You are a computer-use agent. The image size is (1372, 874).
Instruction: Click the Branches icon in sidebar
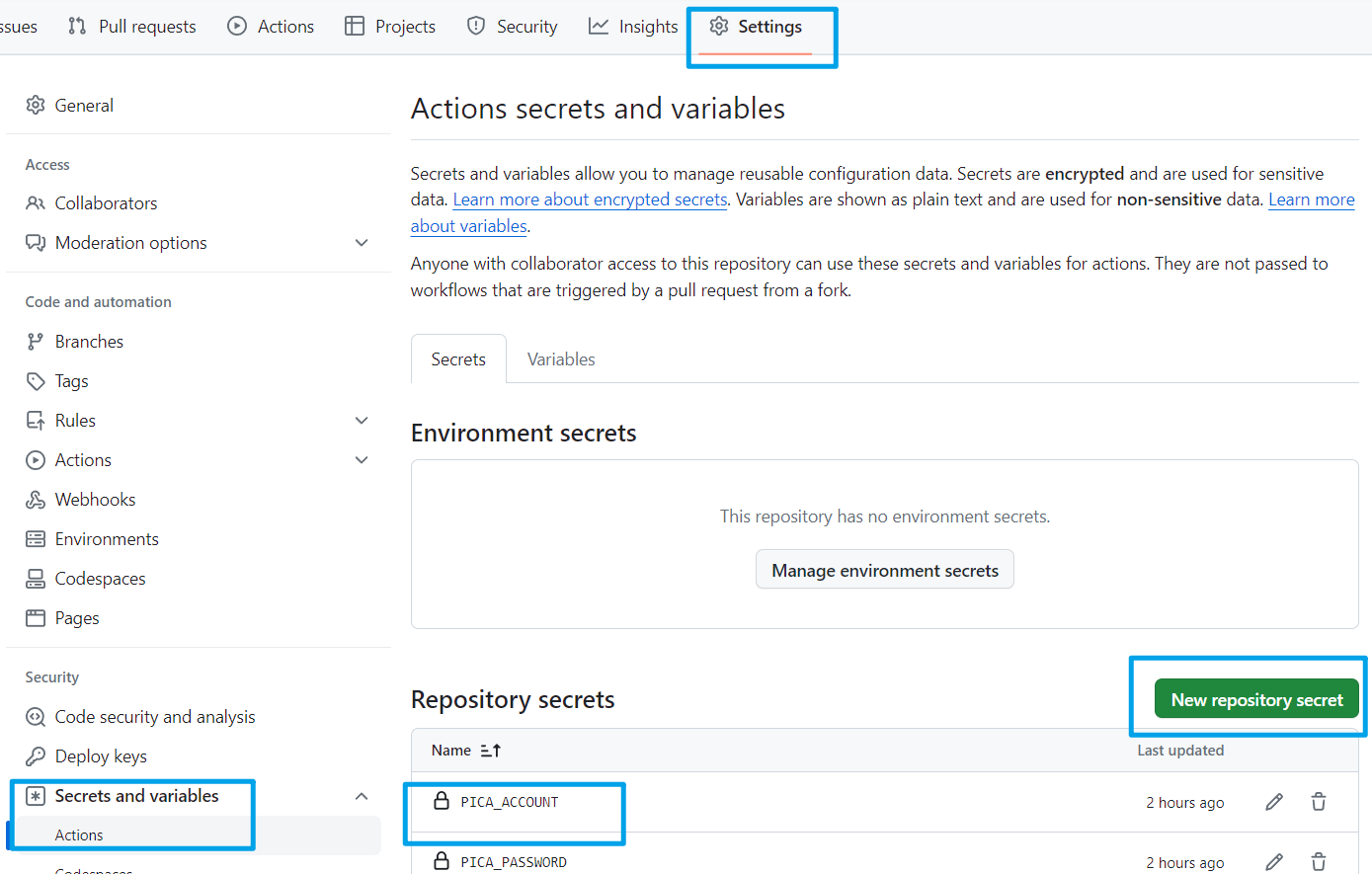coord(36,342)
